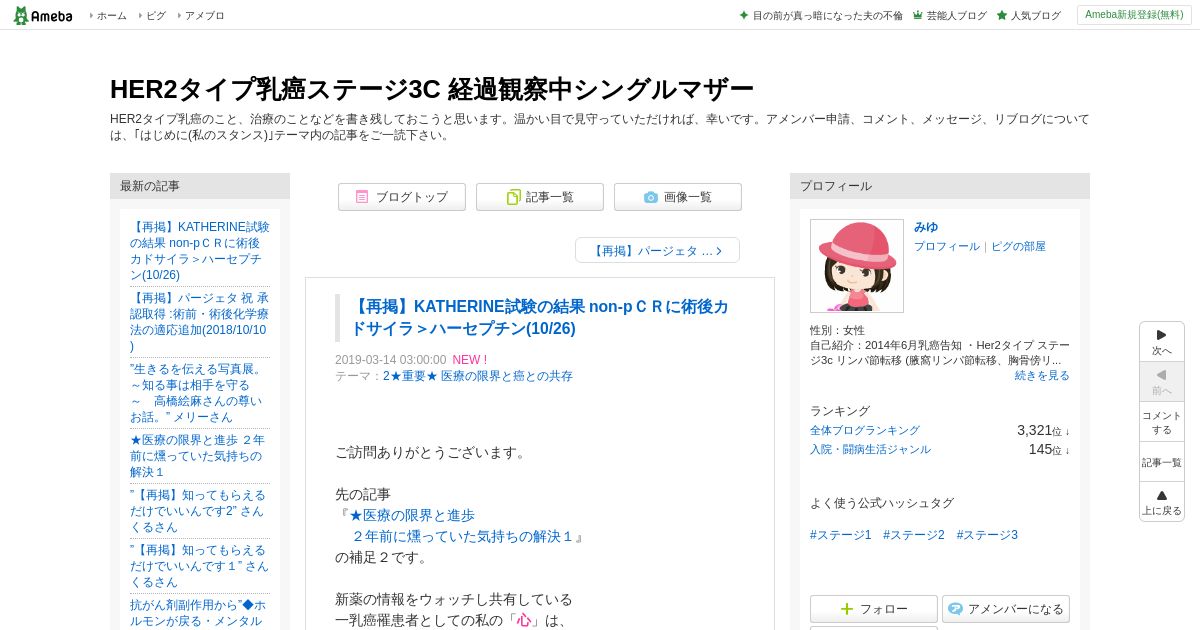This screenshot has width=1200, height=630.
Task: Open sidebar article 知ってもらえるだけでいいんです１
Action: (200, 566)
